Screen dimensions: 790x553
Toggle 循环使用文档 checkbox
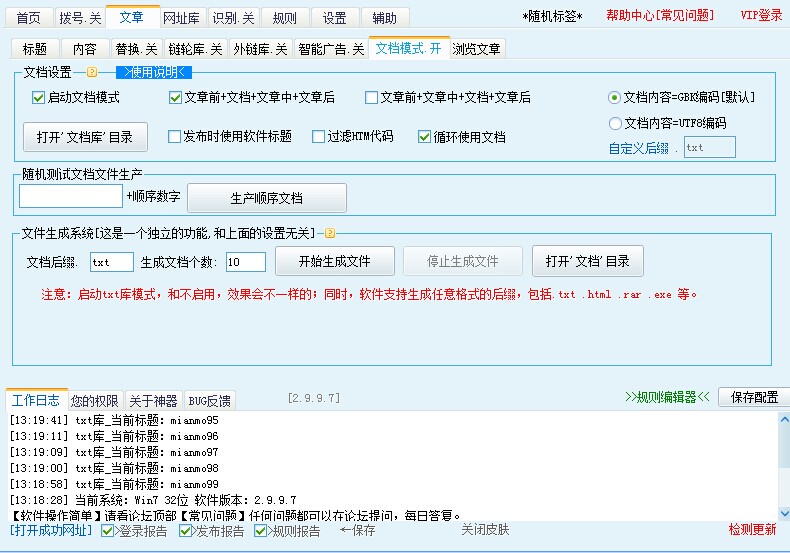[x=425, y=137]
